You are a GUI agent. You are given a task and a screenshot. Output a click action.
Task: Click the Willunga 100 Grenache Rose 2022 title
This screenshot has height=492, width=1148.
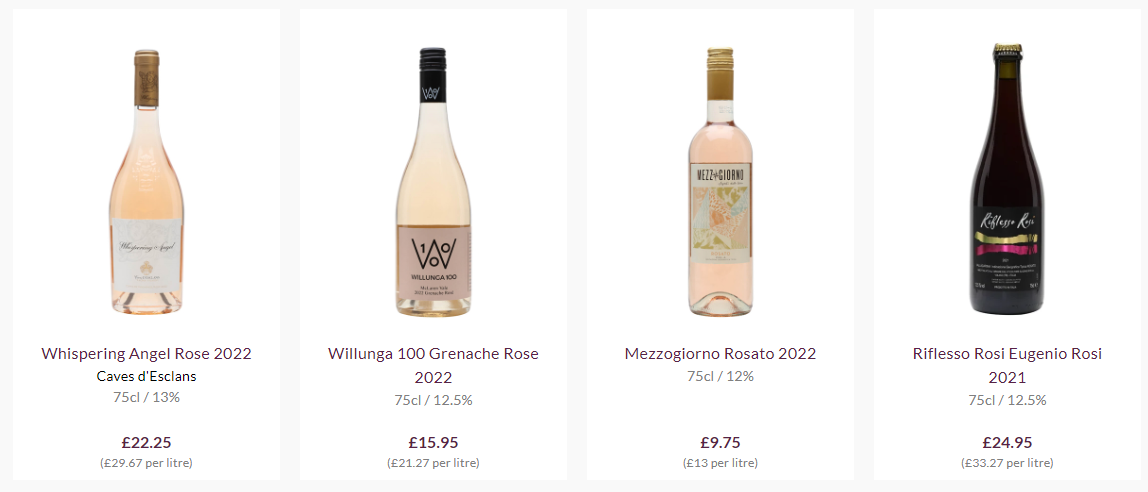pos(433,365)
